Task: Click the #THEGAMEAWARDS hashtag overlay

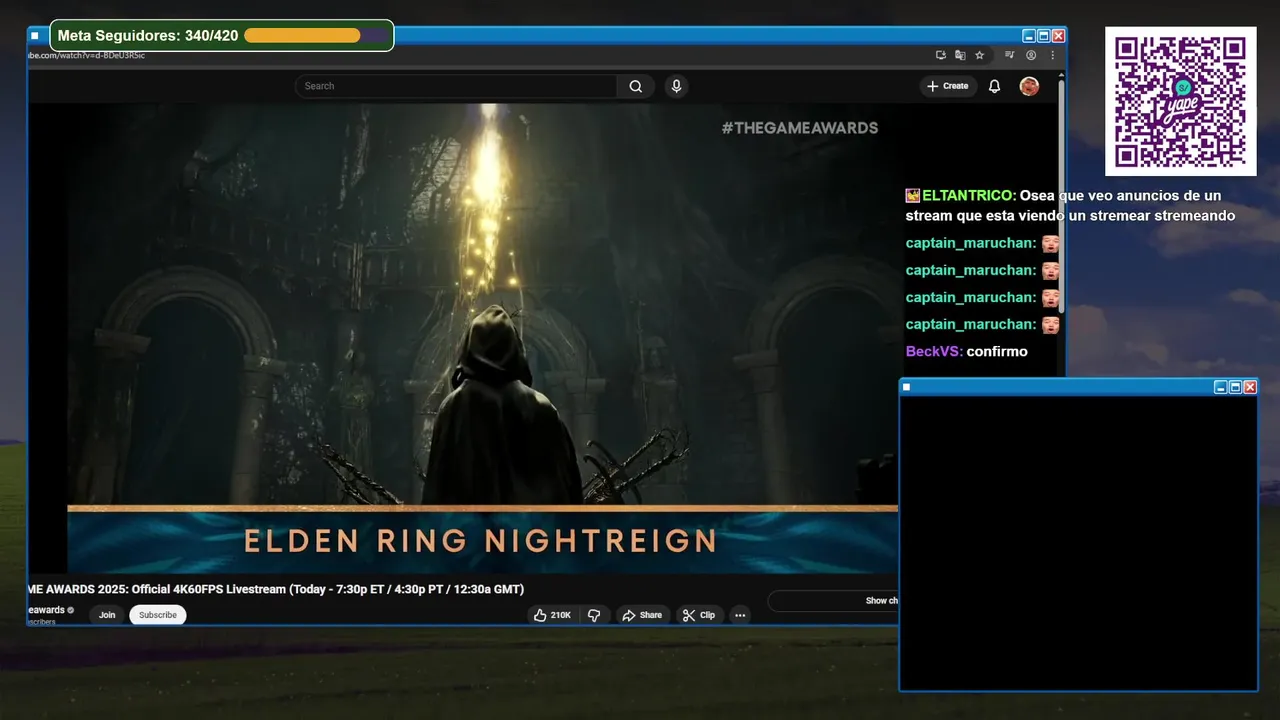Action: click(799, 128)
